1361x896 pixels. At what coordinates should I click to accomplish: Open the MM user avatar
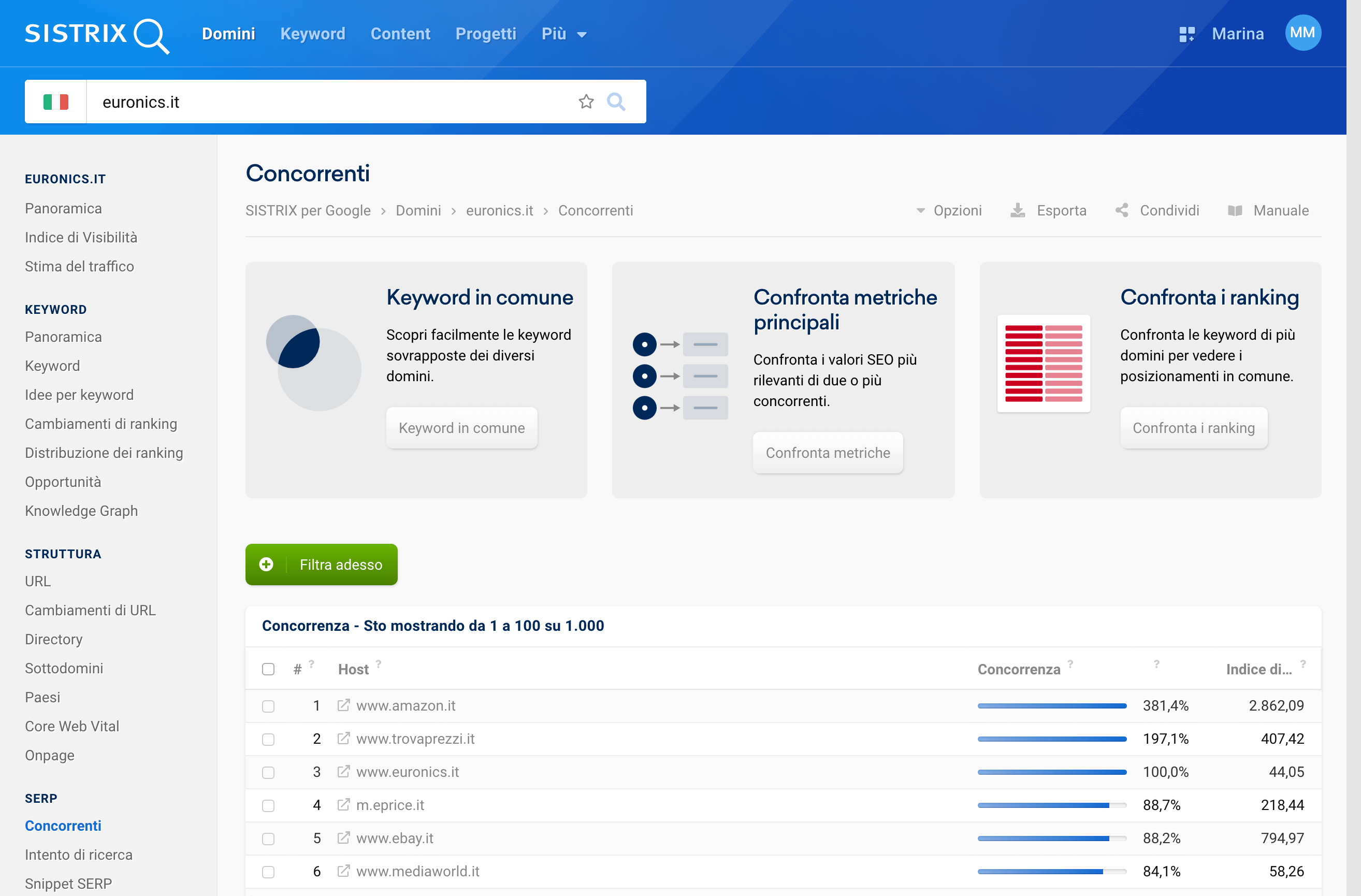1302,33
